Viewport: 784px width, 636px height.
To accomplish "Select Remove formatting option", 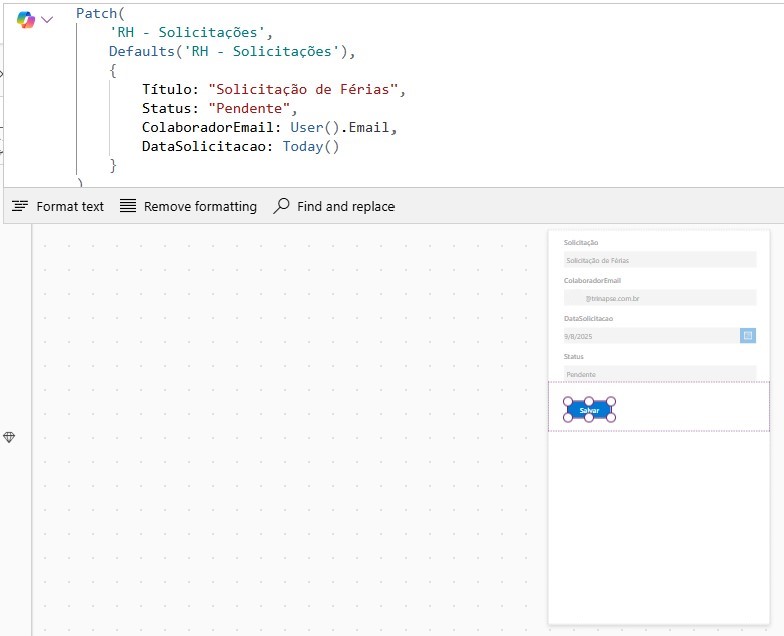I will coord(188,206).
